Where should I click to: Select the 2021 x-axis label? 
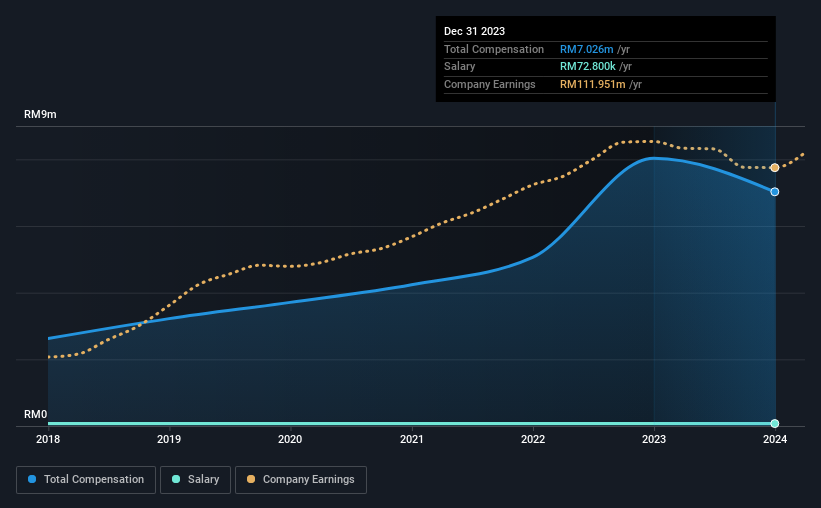[412, 439]
